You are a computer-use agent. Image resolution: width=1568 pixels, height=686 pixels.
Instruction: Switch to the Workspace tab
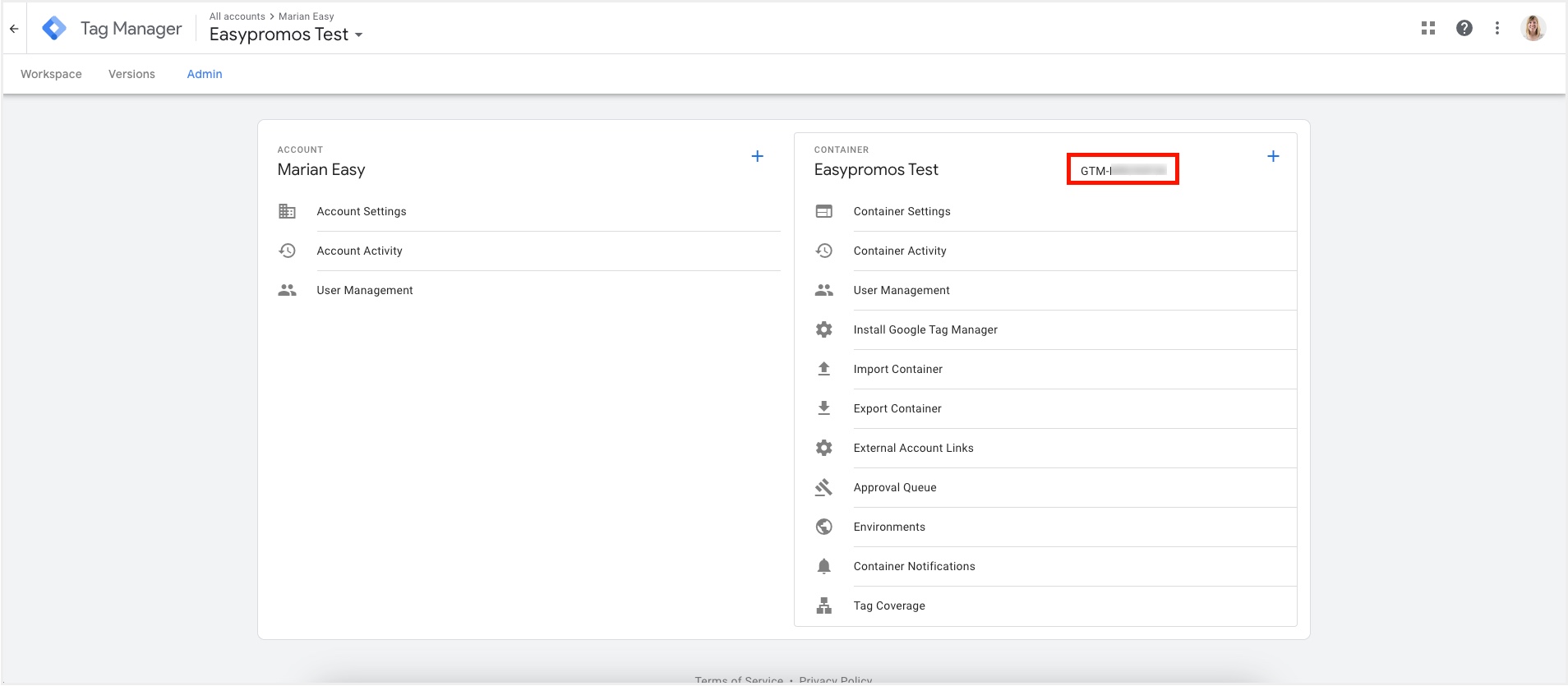(x=51, y=74)
